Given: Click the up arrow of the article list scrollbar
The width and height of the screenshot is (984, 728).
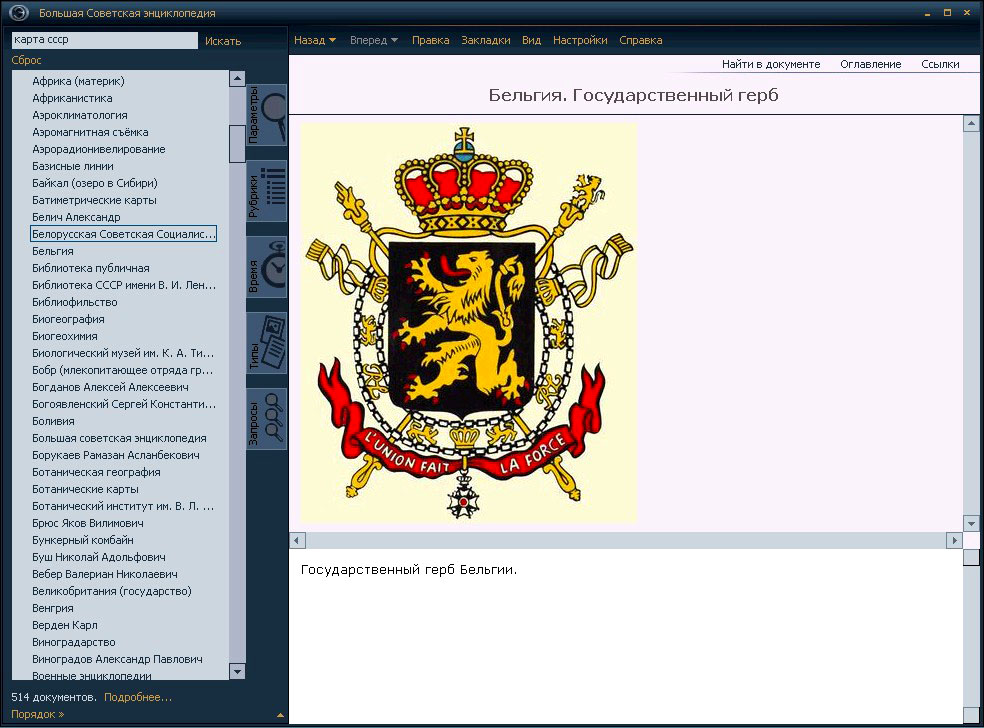Looking at the screenshot, I should [x=237, y=78].
